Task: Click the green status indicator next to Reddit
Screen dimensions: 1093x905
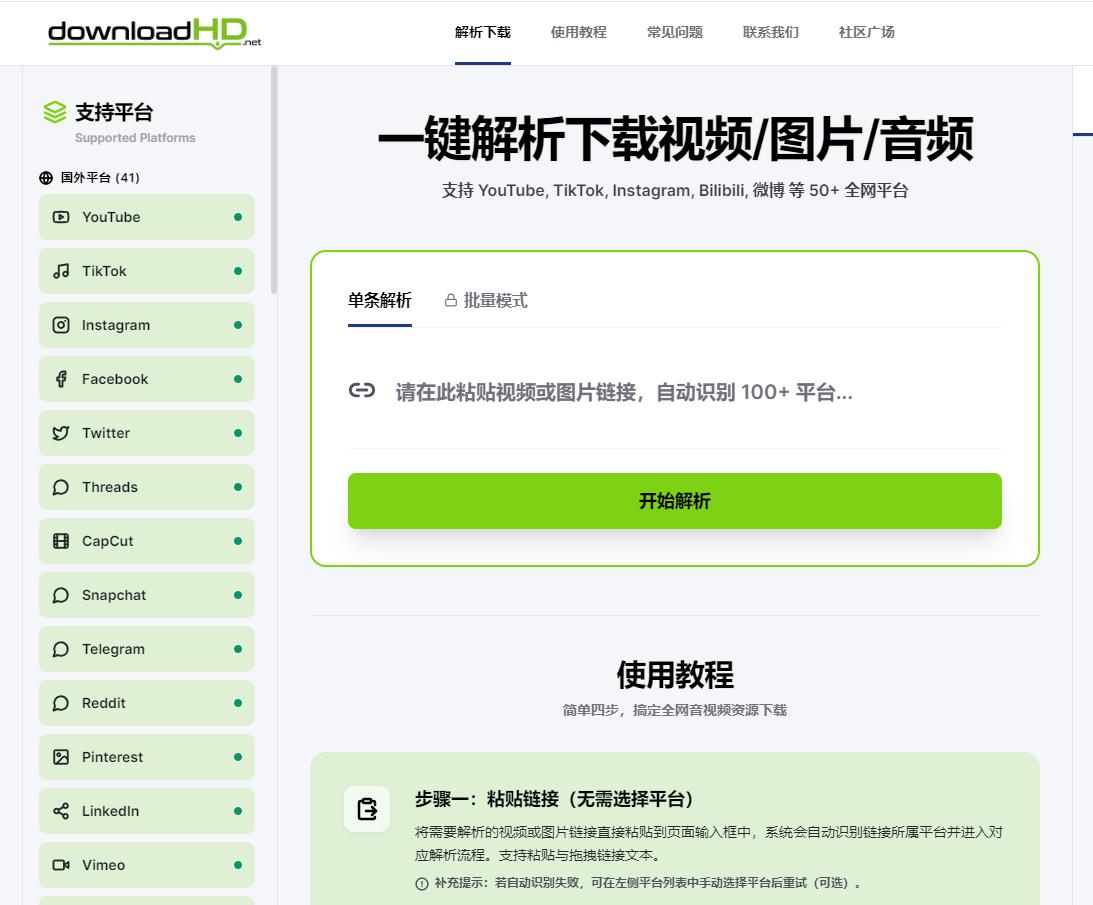Action: point(237,703)
